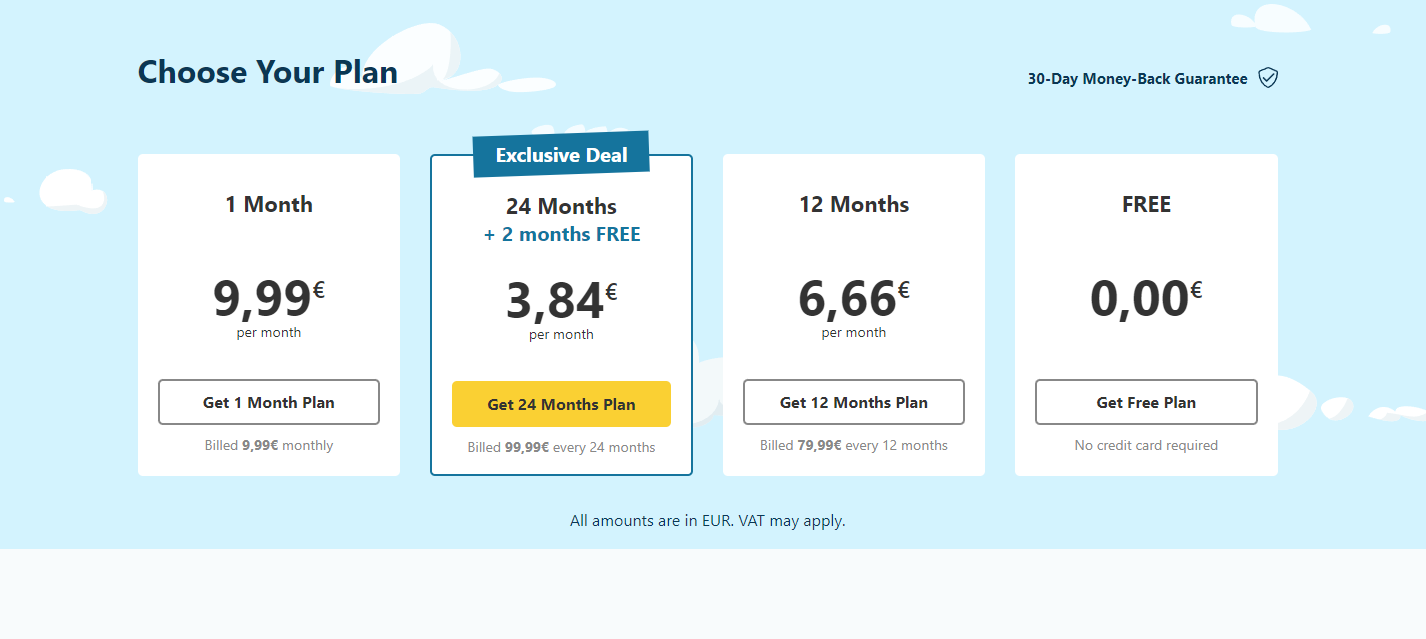Screen dimensions: 1426x639
Task: Click the 12 Months plan title
Action: [853, 204]
